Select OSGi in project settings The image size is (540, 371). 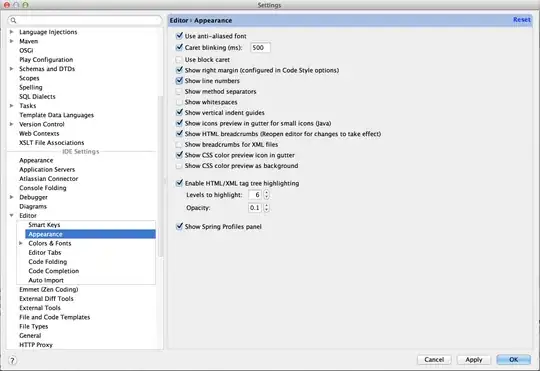click(26, 50)
